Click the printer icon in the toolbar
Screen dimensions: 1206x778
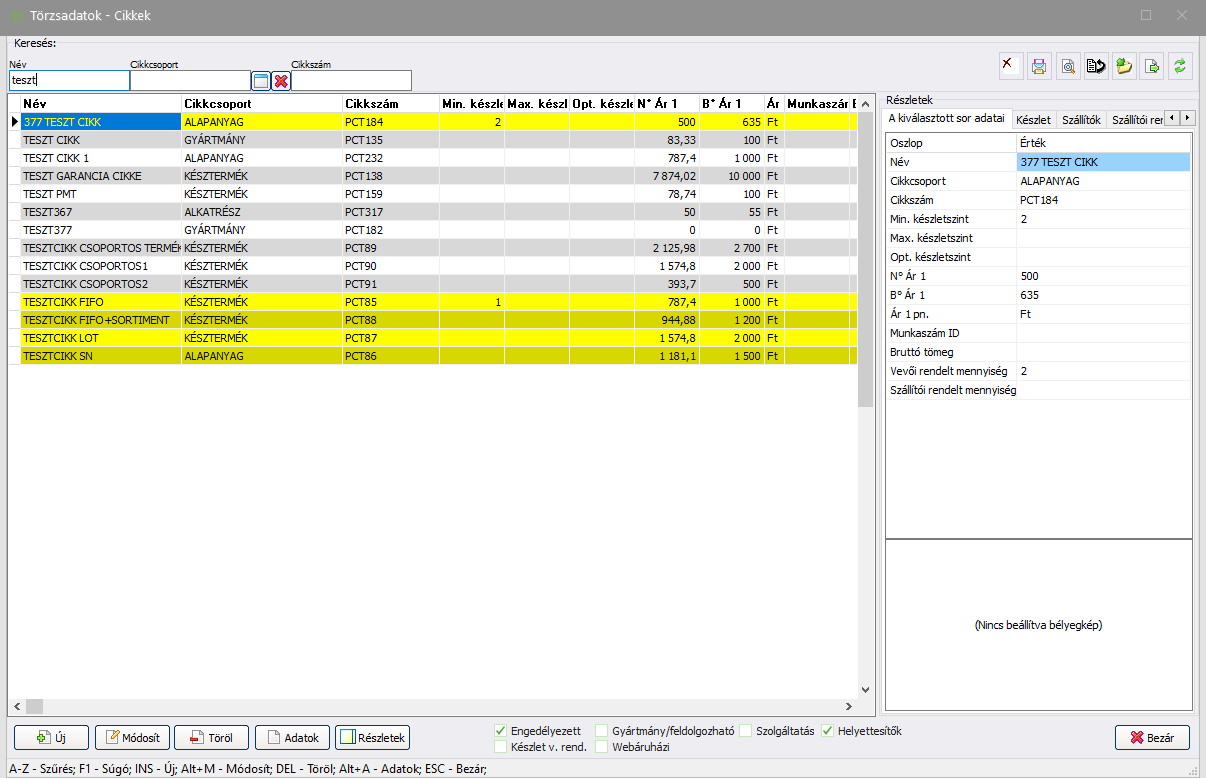(1039, 67)
